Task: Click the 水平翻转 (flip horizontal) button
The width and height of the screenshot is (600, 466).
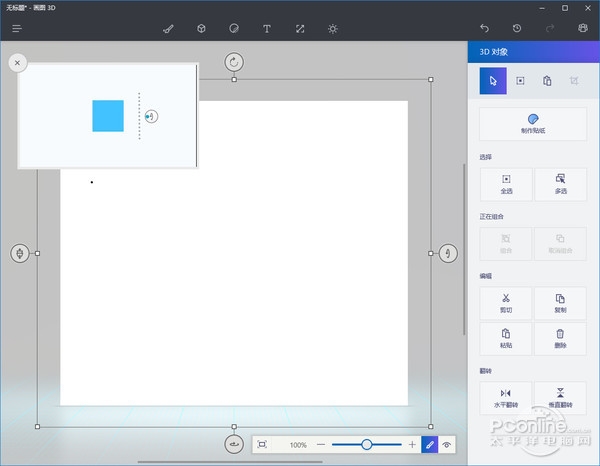Action: [506, 397]
